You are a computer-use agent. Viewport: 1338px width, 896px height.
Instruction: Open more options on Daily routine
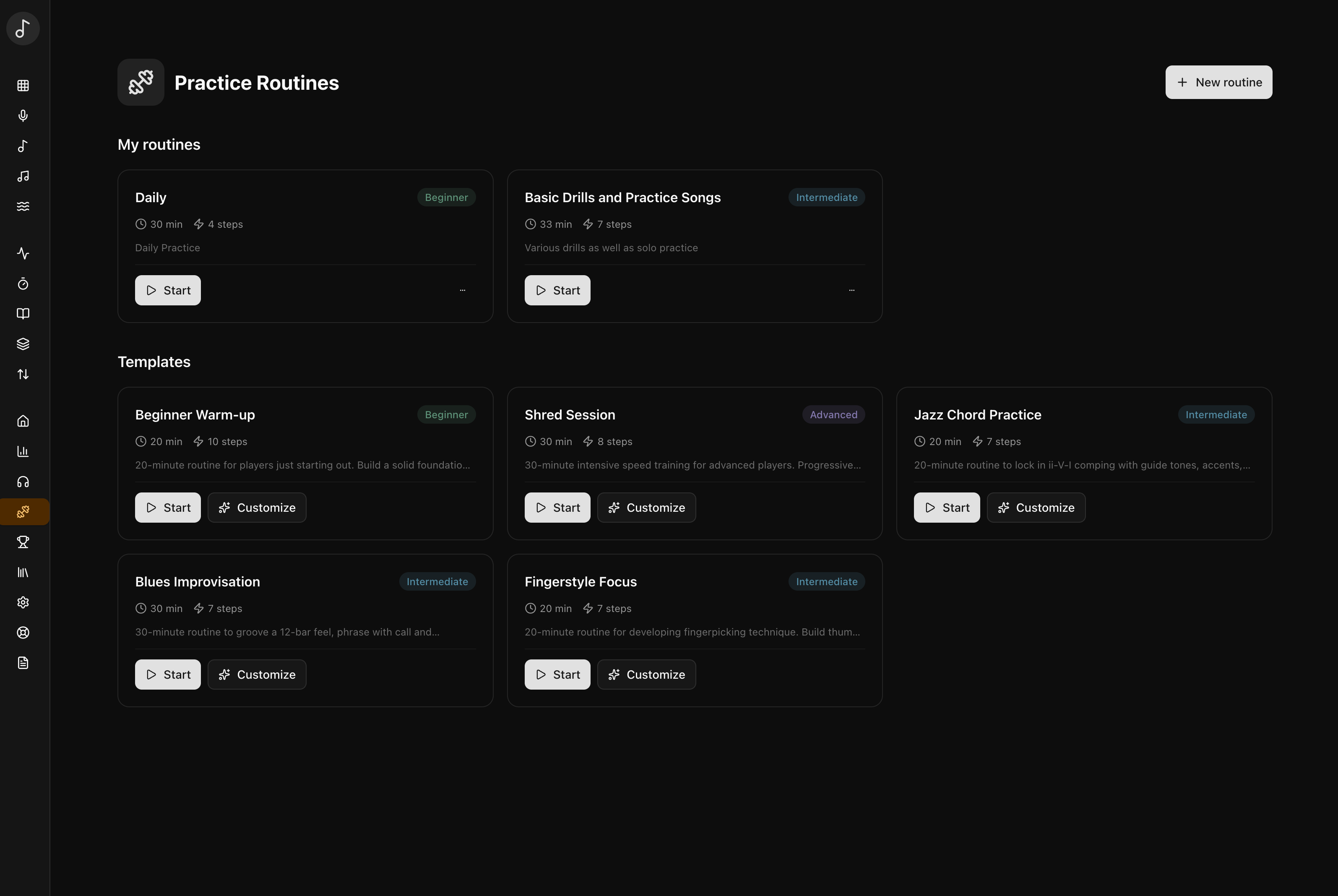(462, 290)
